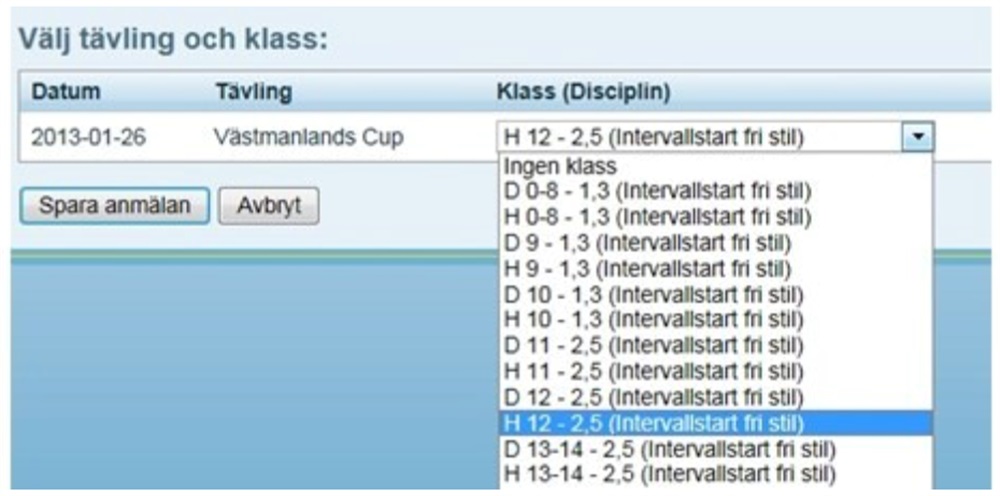This screenshot has width=1000, height=496.
Task: Pick D 10 - 1,3 class
Action: (716, 295)
